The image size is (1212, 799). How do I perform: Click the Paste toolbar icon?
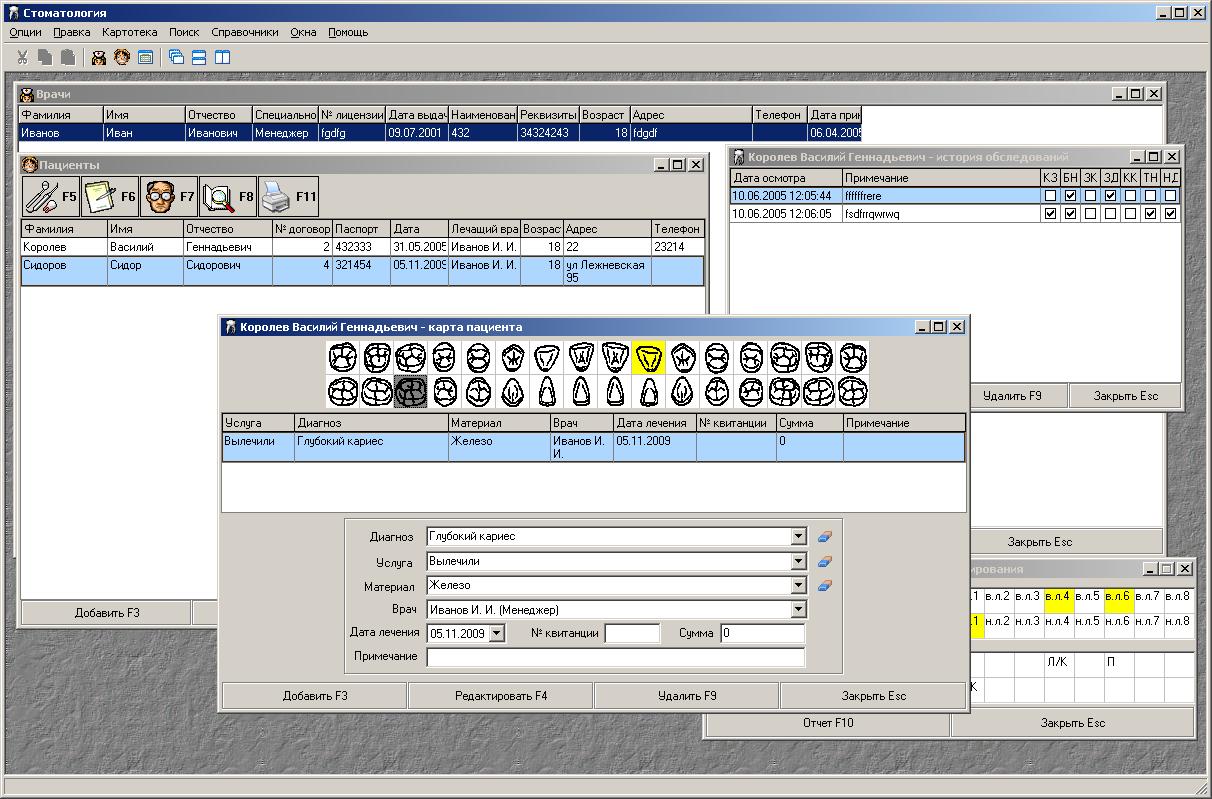coord(67,57)
